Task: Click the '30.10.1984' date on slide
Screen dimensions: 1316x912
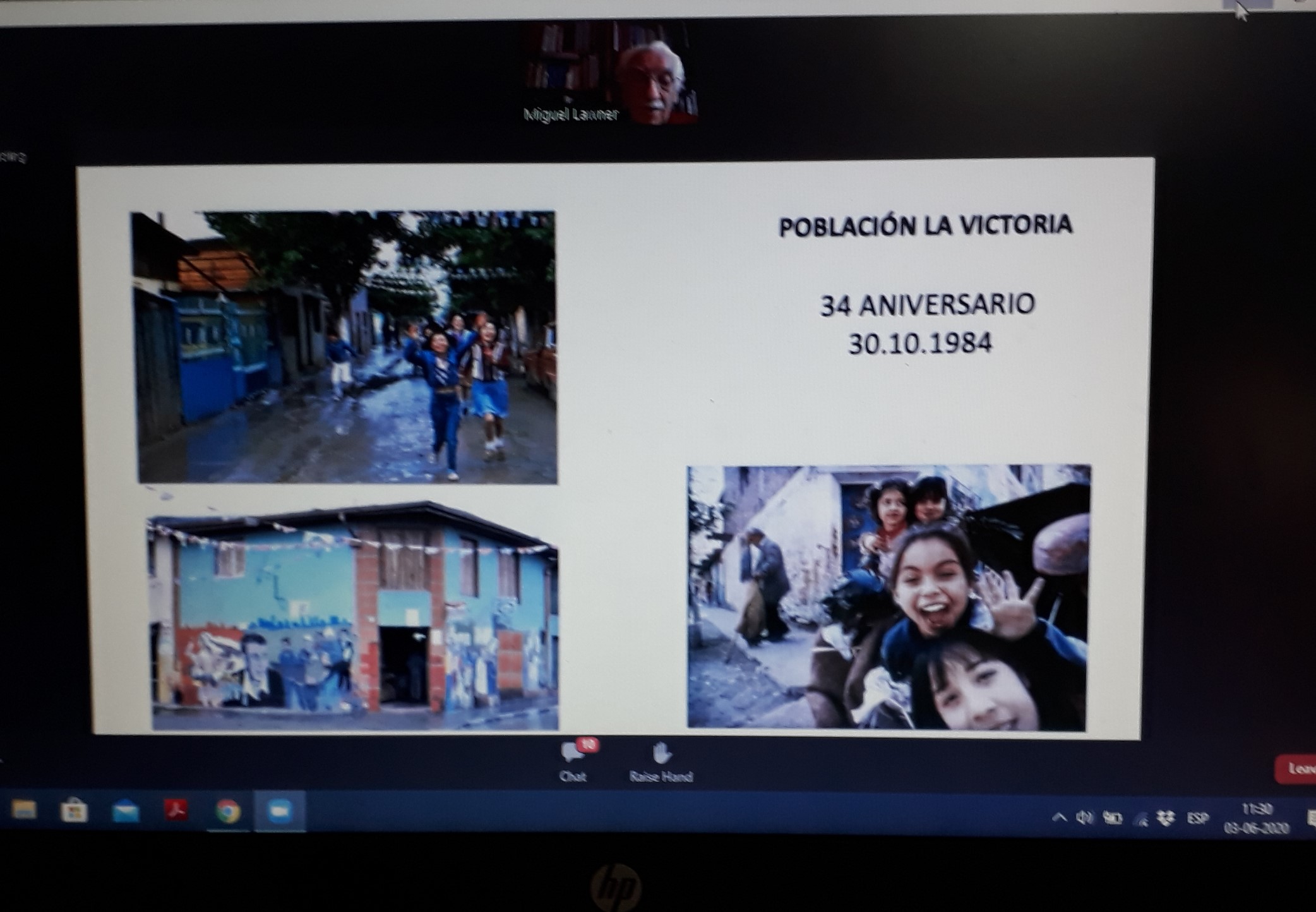Action: [920, 344]
